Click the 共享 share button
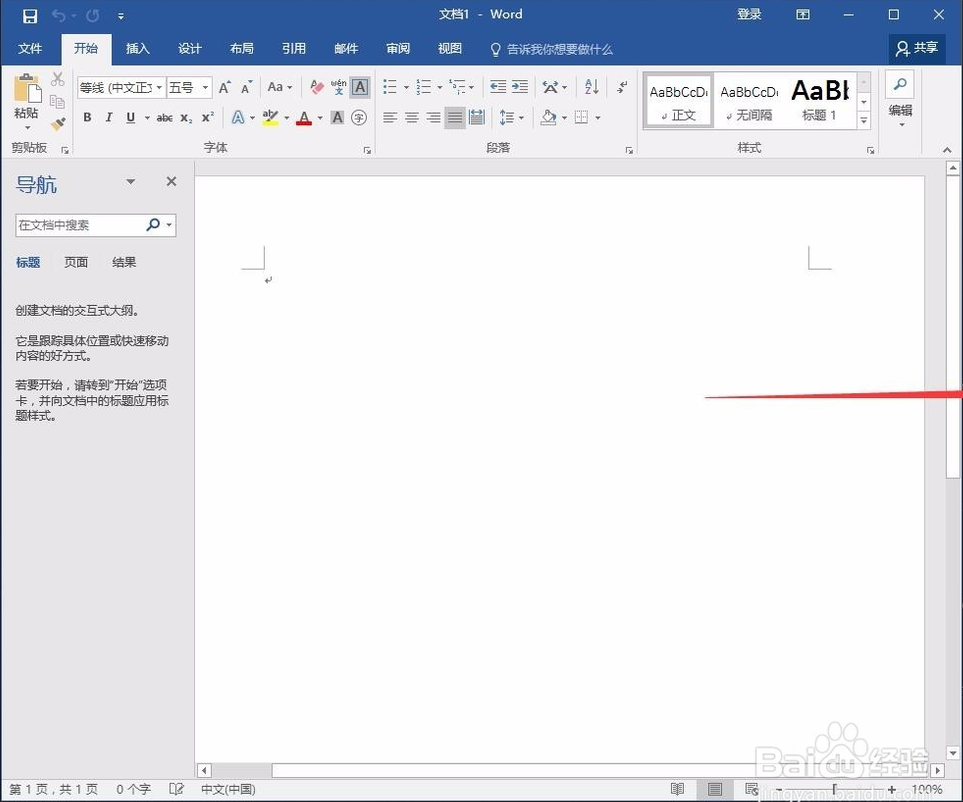 (x=916, y=48)
